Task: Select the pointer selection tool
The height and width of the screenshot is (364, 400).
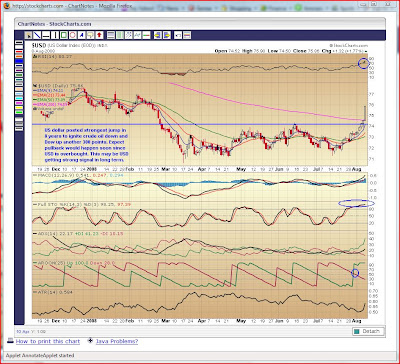Action: pyautogui.click(x=28, y=35)
